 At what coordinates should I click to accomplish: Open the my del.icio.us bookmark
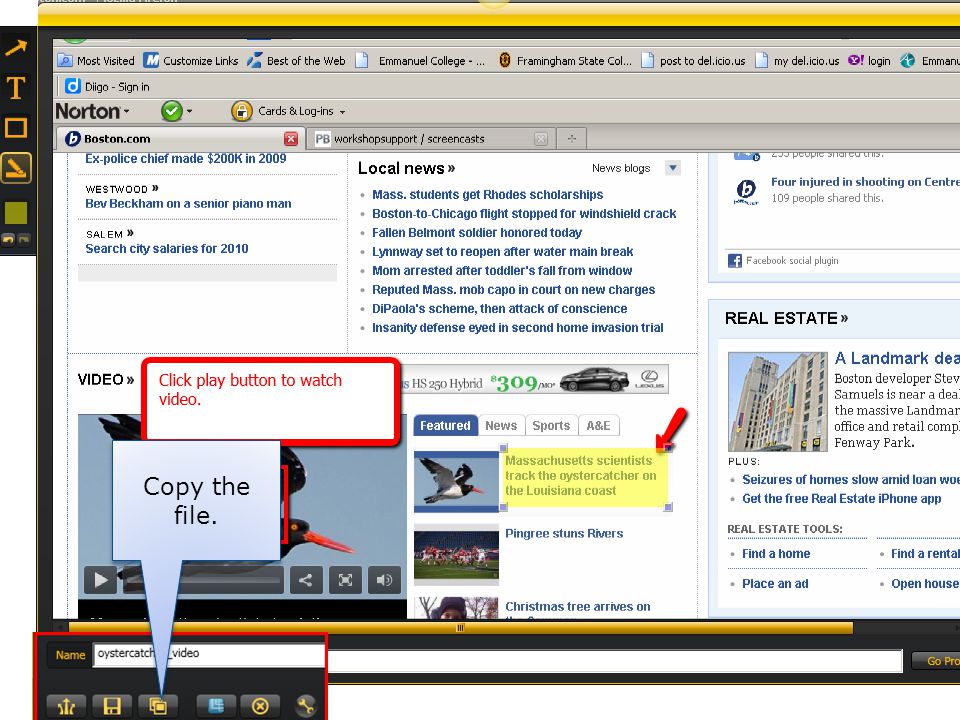pyautogui.click(x=797, y=61)
